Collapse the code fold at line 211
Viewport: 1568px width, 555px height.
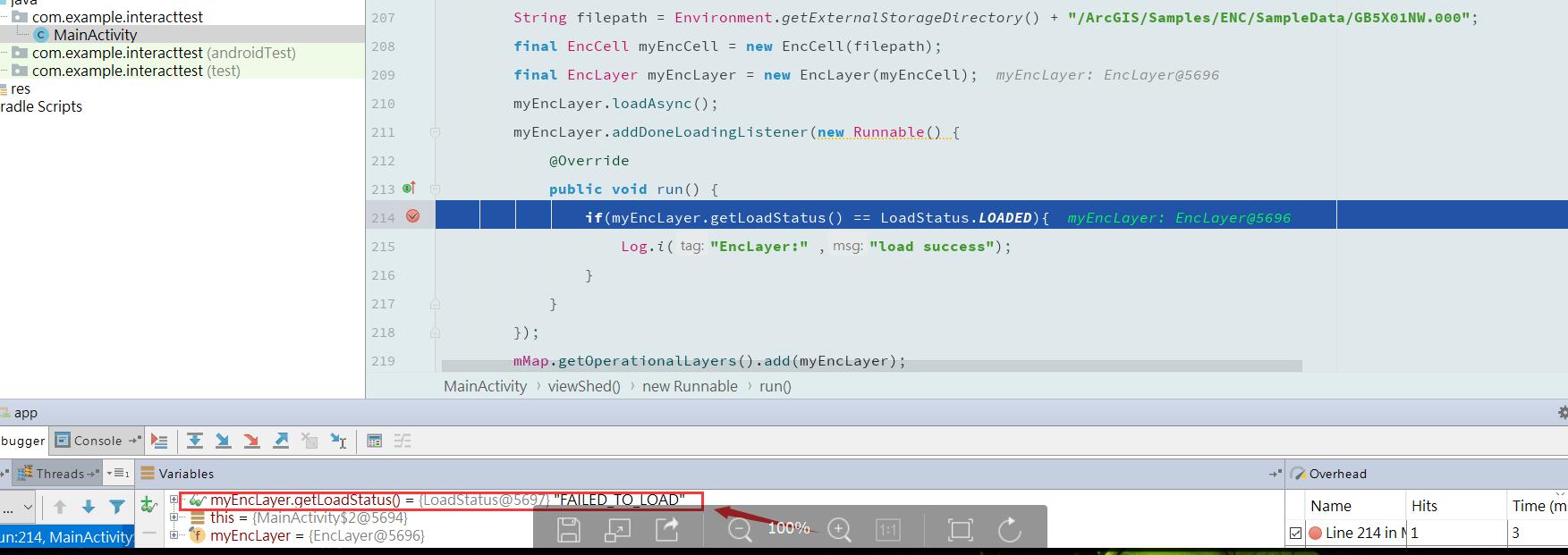pos(435,132)
